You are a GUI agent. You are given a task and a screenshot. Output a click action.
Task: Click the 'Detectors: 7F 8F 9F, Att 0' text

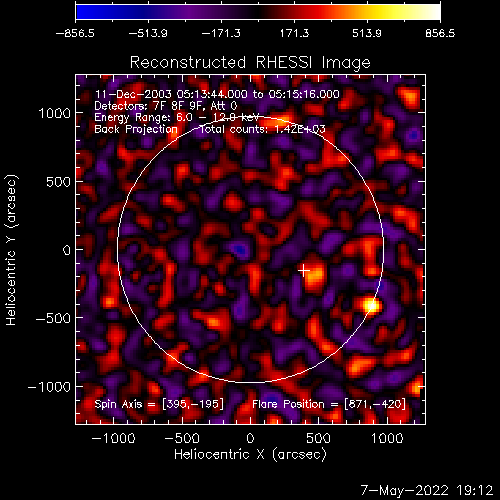coord(166,106)
